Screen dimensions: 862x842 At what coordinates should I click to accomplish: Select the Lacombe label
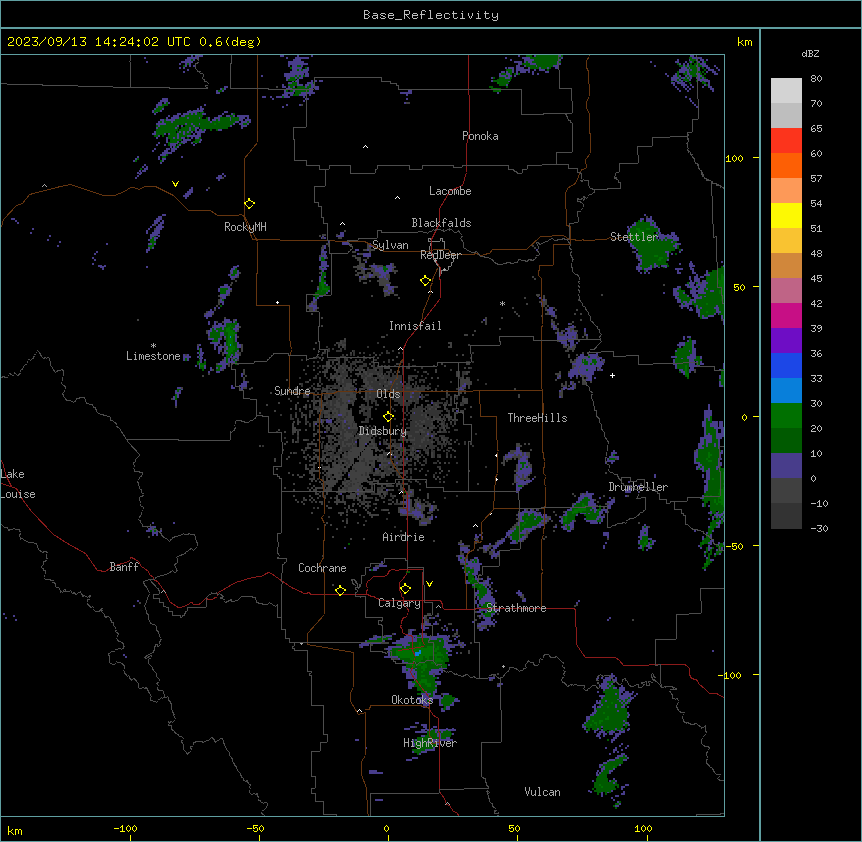click(450, 191)
